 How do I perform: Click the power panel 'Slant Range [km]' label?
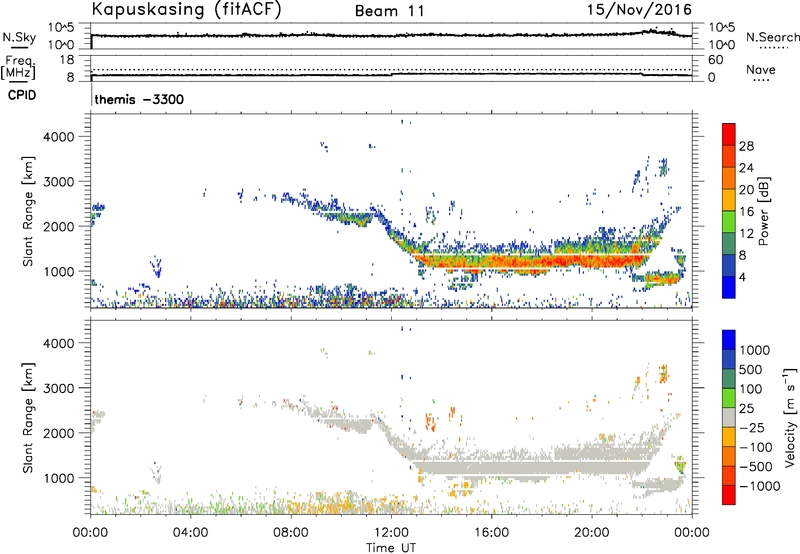coord(28,211)
